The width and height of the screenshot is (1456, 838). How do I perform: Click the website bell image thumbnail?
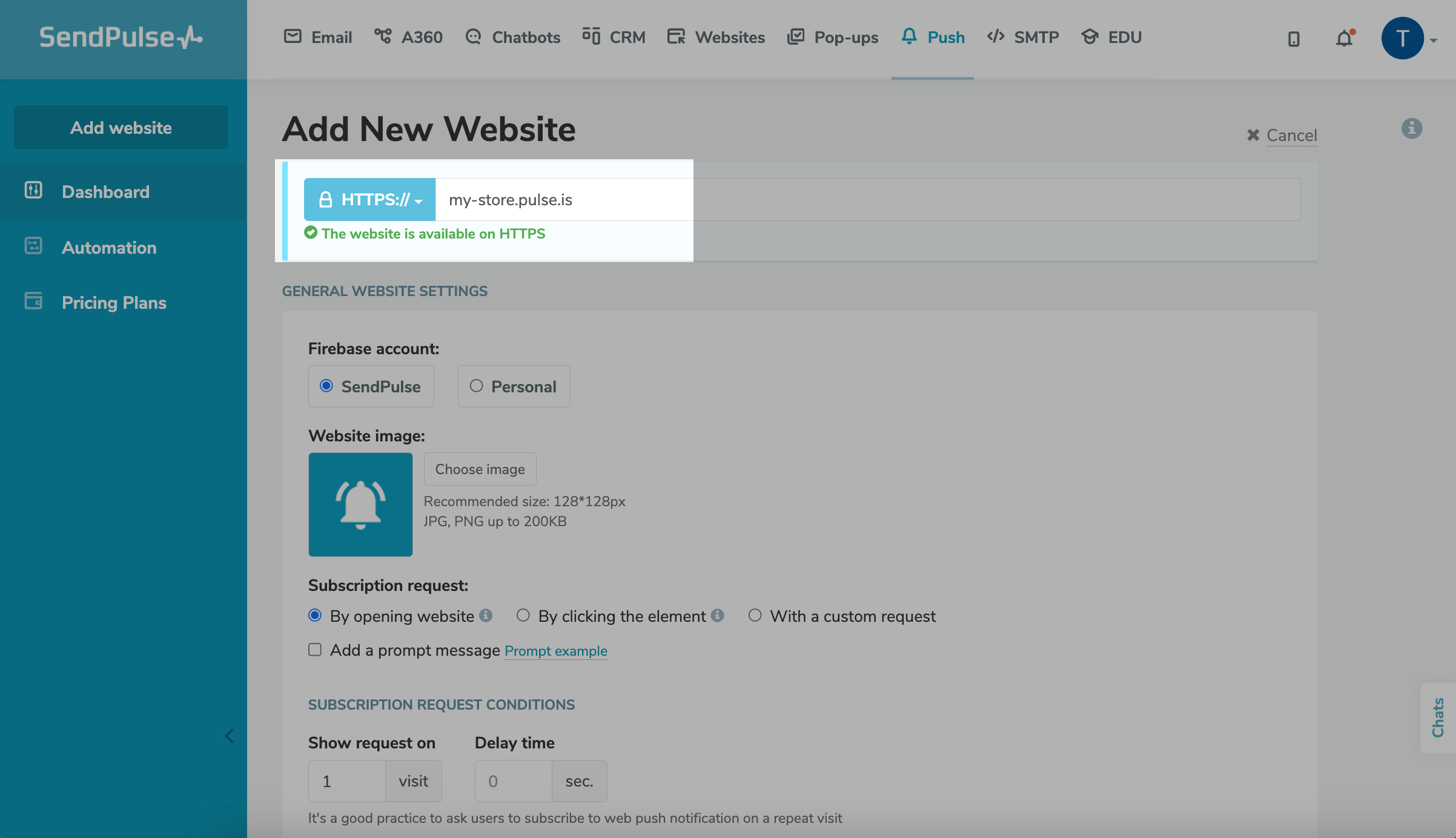pyautogui.click(x=360, y=504)
